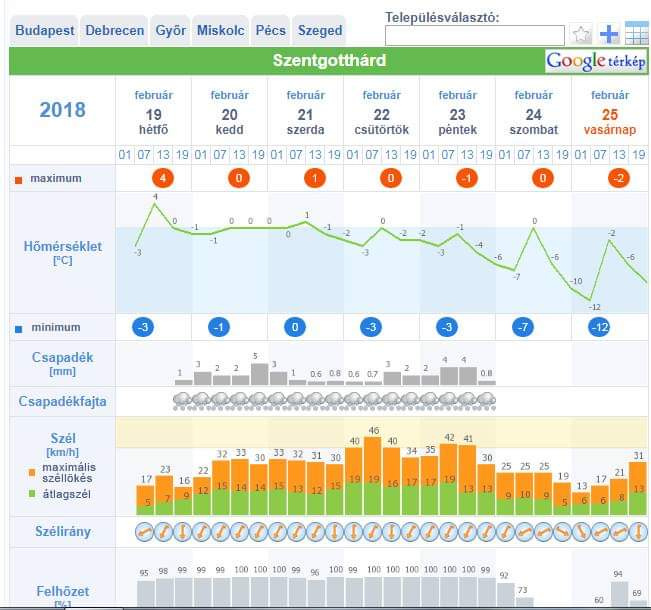The width and height of the screenshot is (651, 610).
Task: Click the first wind direction compass icon
Action: [x=145, y=532]
